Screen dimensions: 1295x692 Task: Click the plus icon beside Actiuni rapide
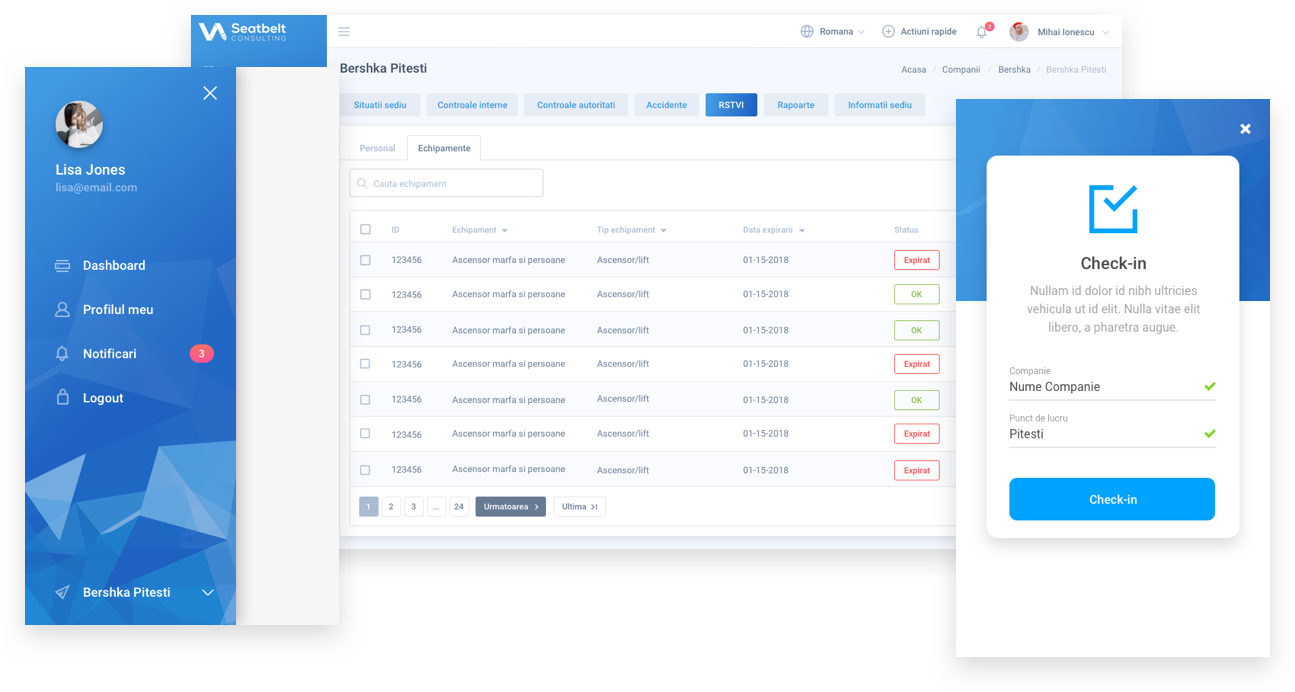click(888, 32)
